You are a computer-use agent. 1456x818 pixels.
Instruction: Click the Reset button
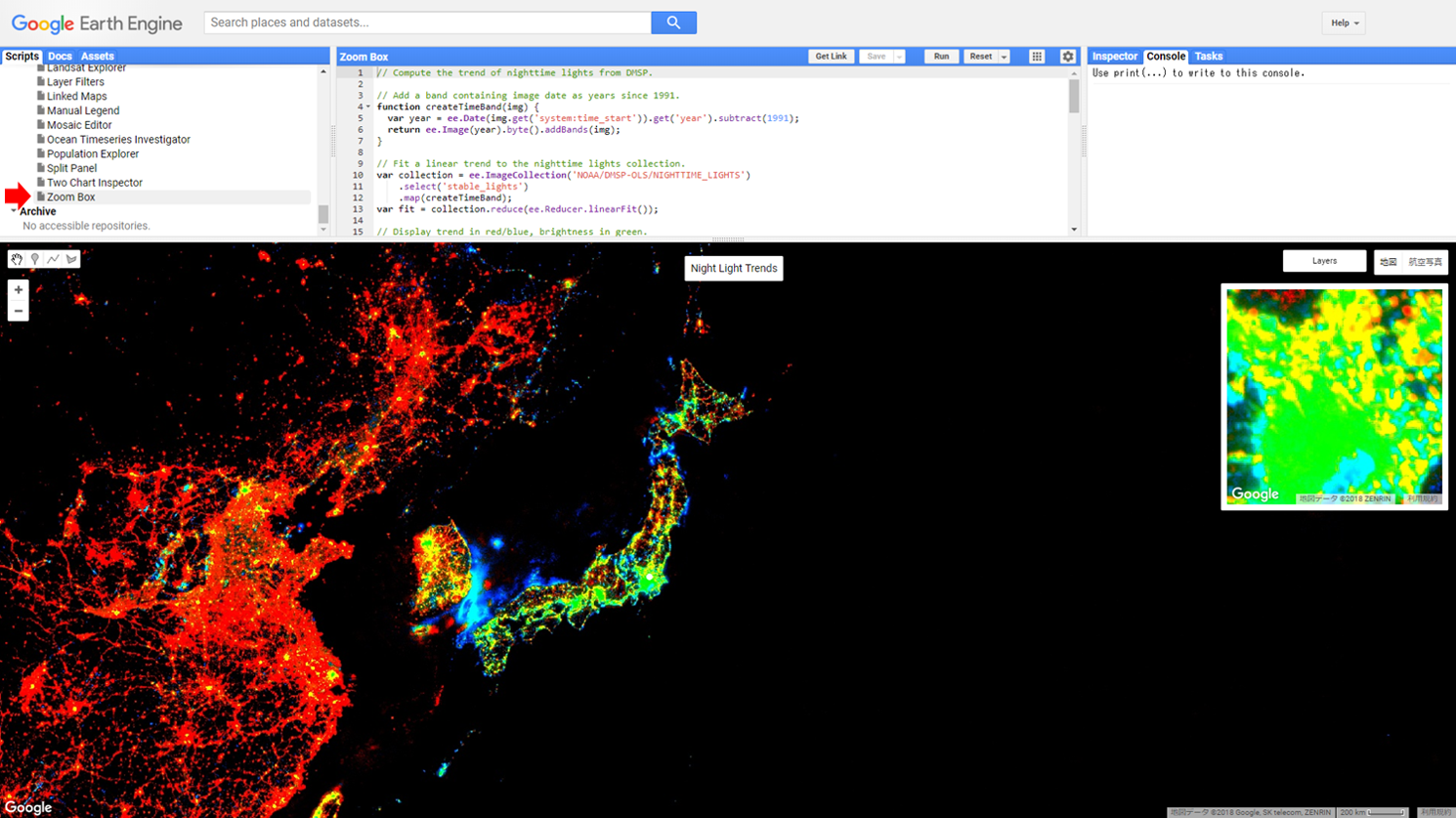(x=980, y=57)
